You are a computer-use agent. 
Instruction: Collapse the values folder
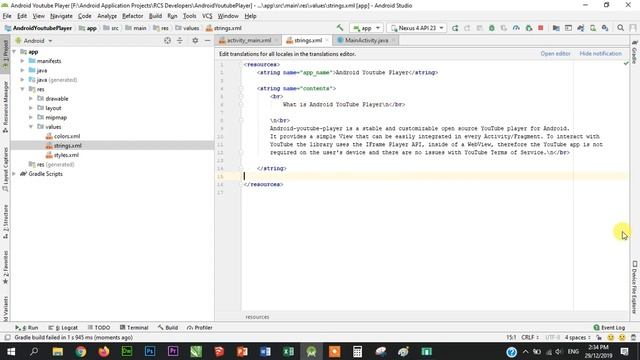click(31, 127)
